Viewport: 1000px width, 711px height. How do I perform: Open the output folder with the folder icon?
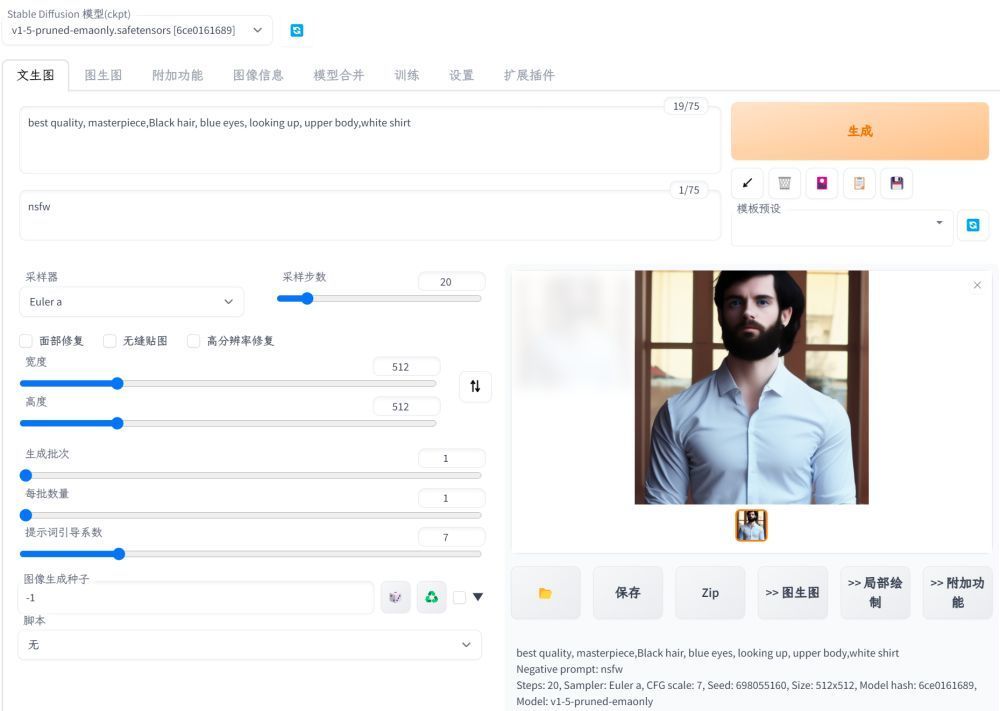click(x=545, y=593)
